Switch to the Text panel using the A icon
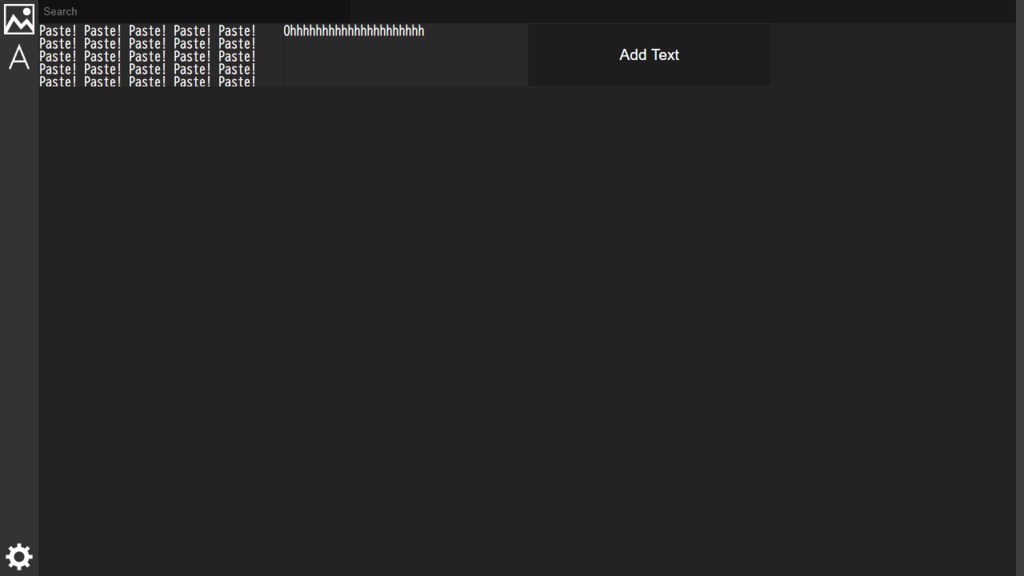This screenshot has width=1024, height=576. click(19, 58)
